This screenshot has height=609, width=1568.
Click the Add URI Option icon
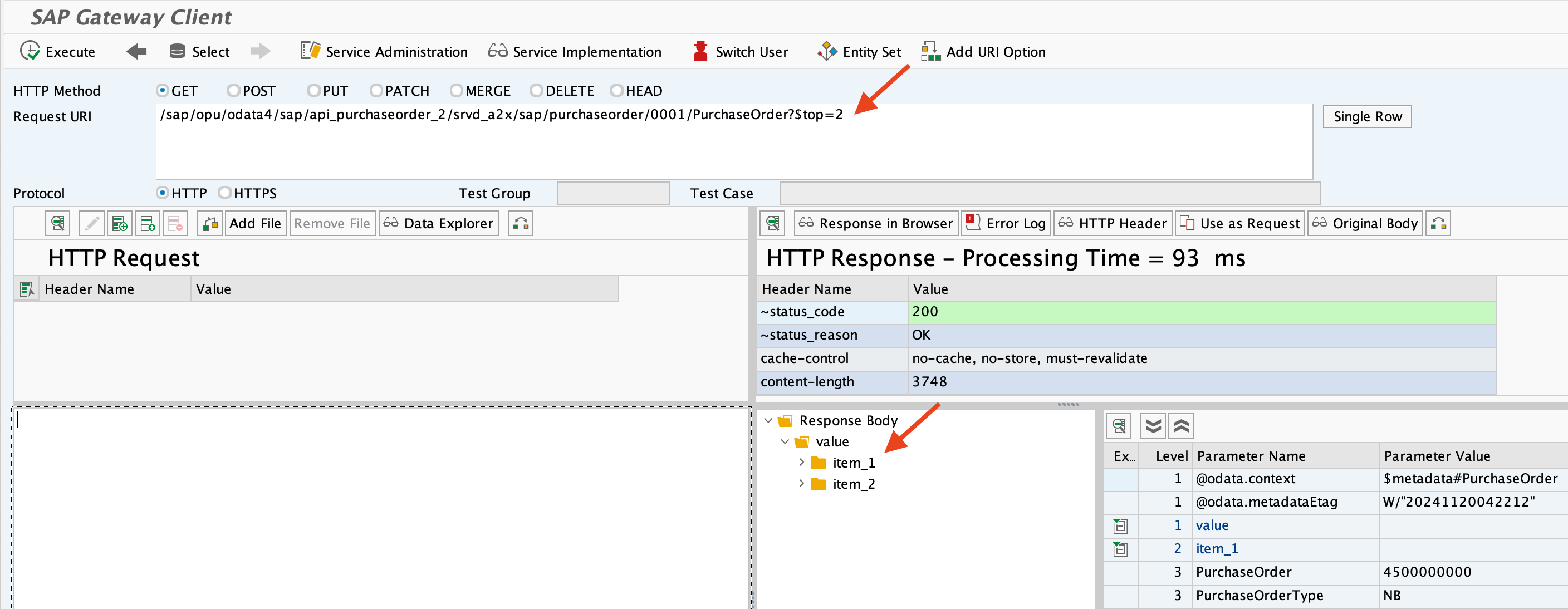[x=930, y=51]
